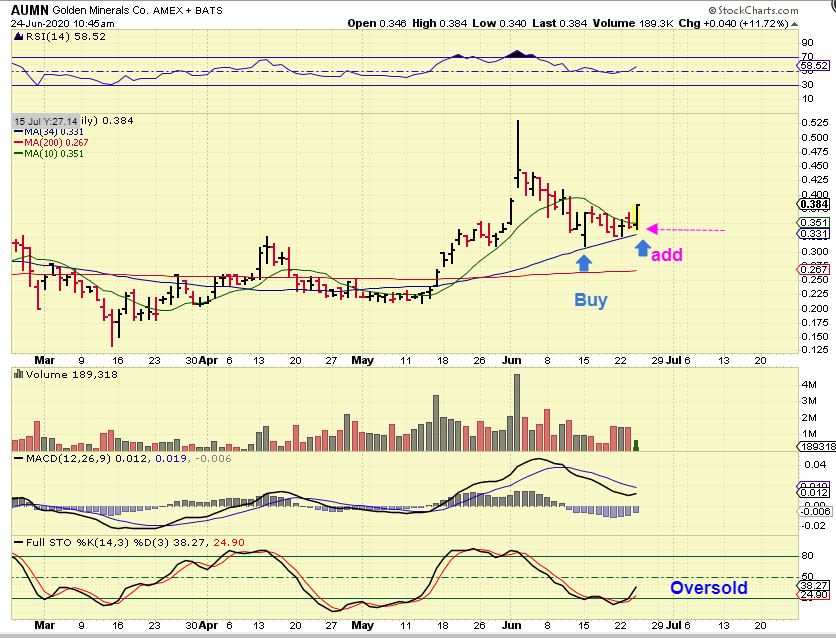Click the 4M label on the volume axis
The width and height of the screenshot is (836, 638).
coord(808,384)
